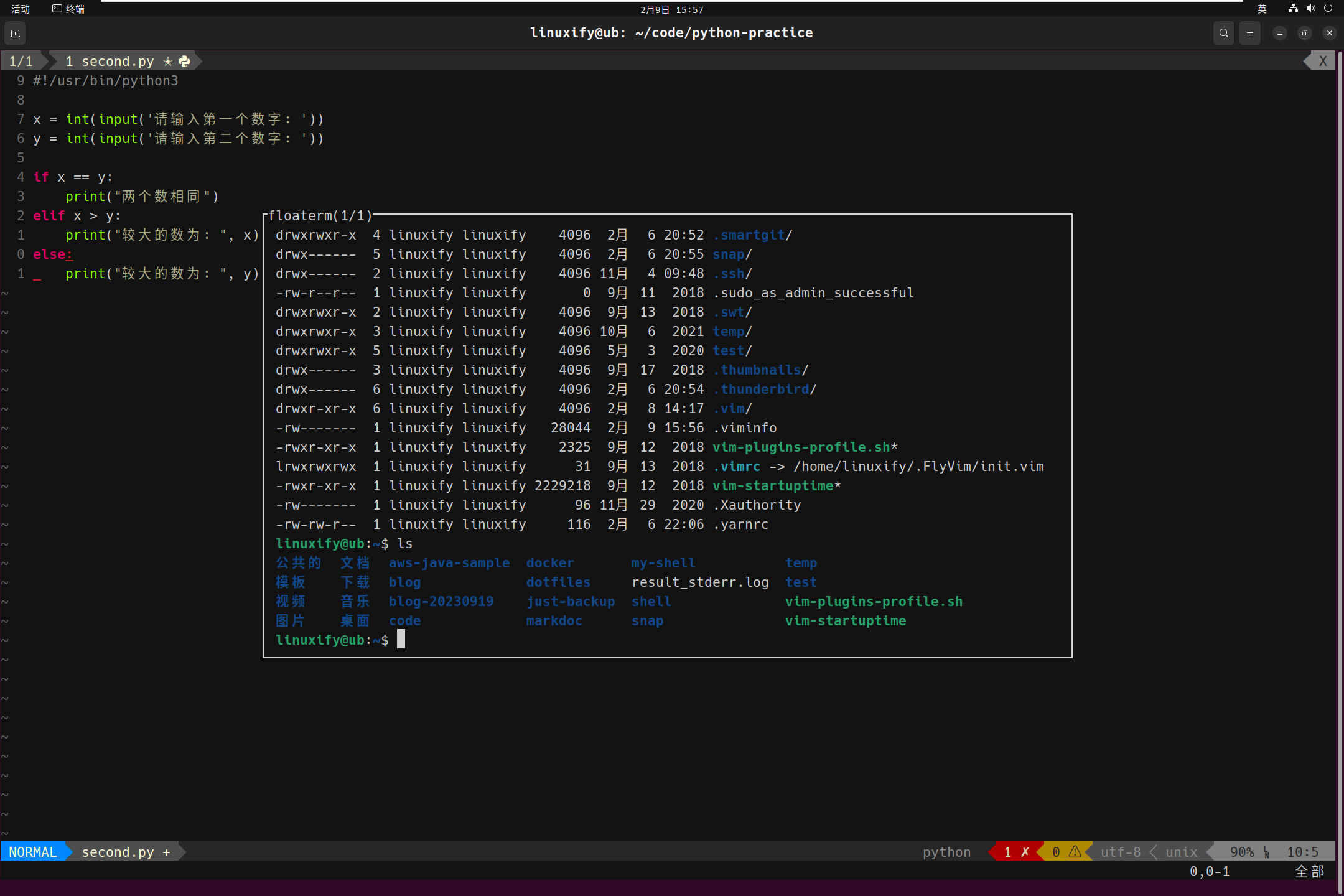Select the second.py buffer tab
This screenshot has width=1344, height=896.
tap(117, 61)
